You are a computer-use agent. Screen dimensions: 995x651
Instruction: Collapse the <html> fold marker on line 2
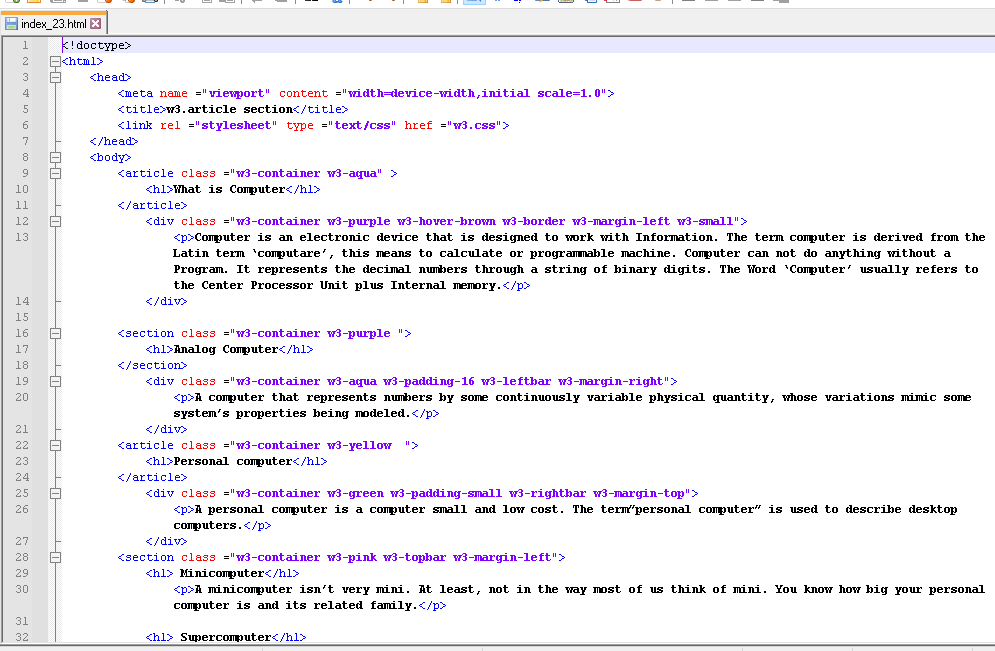click(56, 61)
